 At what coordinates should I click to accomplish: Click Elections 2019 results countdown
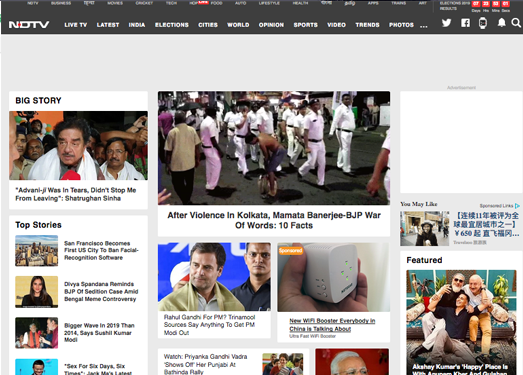click(x=475, y=6)
